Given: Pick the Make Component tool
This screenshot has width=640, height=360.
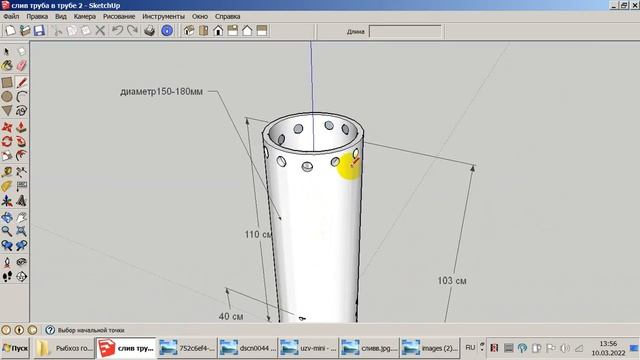Looking at the screenshot, I should coord(21,51).
